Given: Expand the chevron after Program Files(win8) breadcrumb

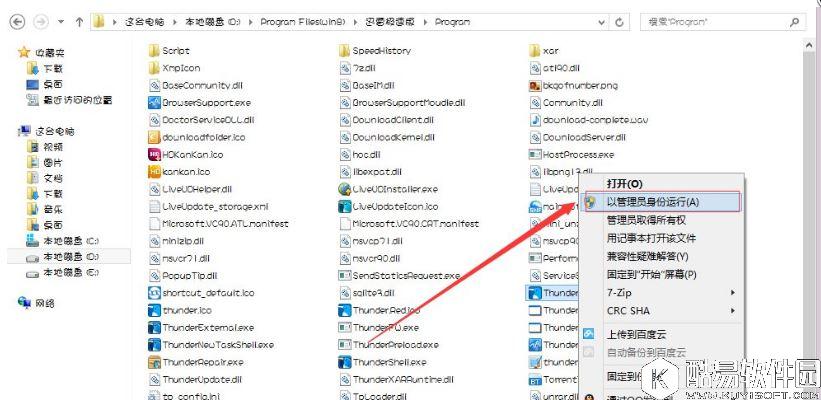Looking at the screenshot, I should (356, 22).
